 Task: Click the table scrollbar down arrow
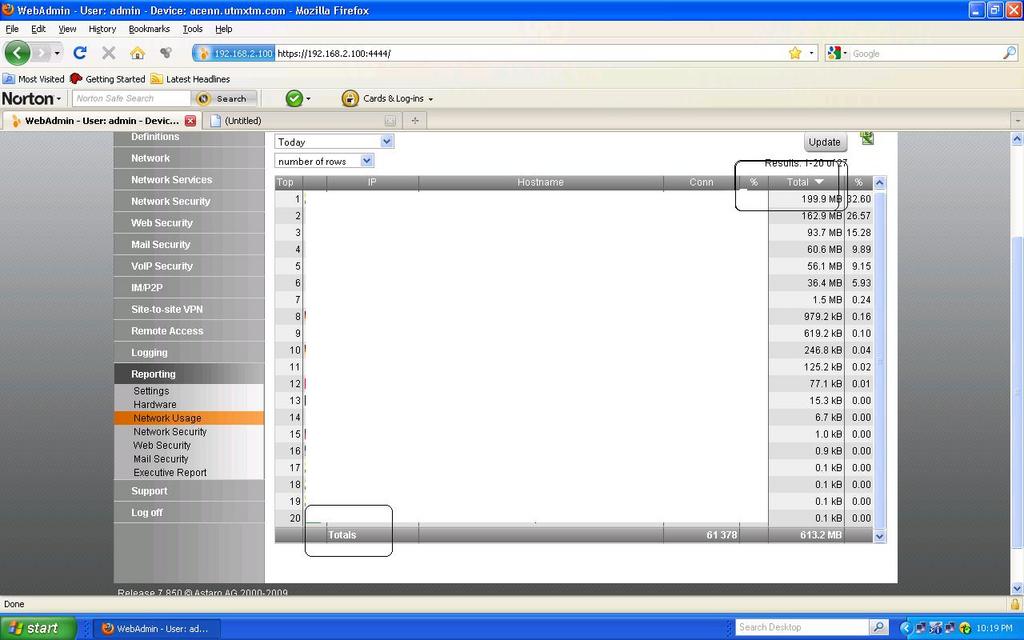pos(879,536)
